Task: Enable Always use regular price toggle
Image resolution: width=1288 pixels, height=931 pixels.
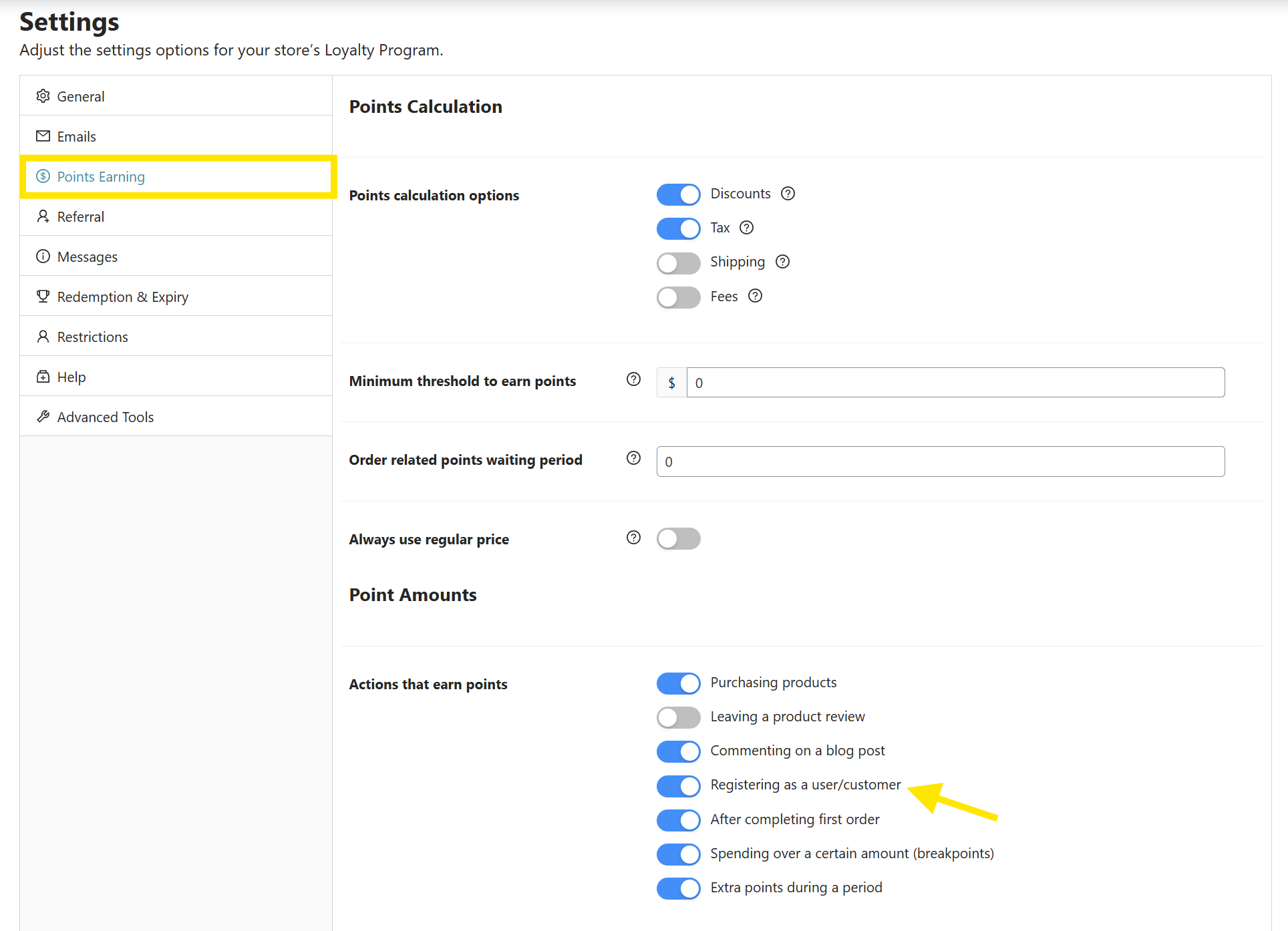Action: click(679, 538)
